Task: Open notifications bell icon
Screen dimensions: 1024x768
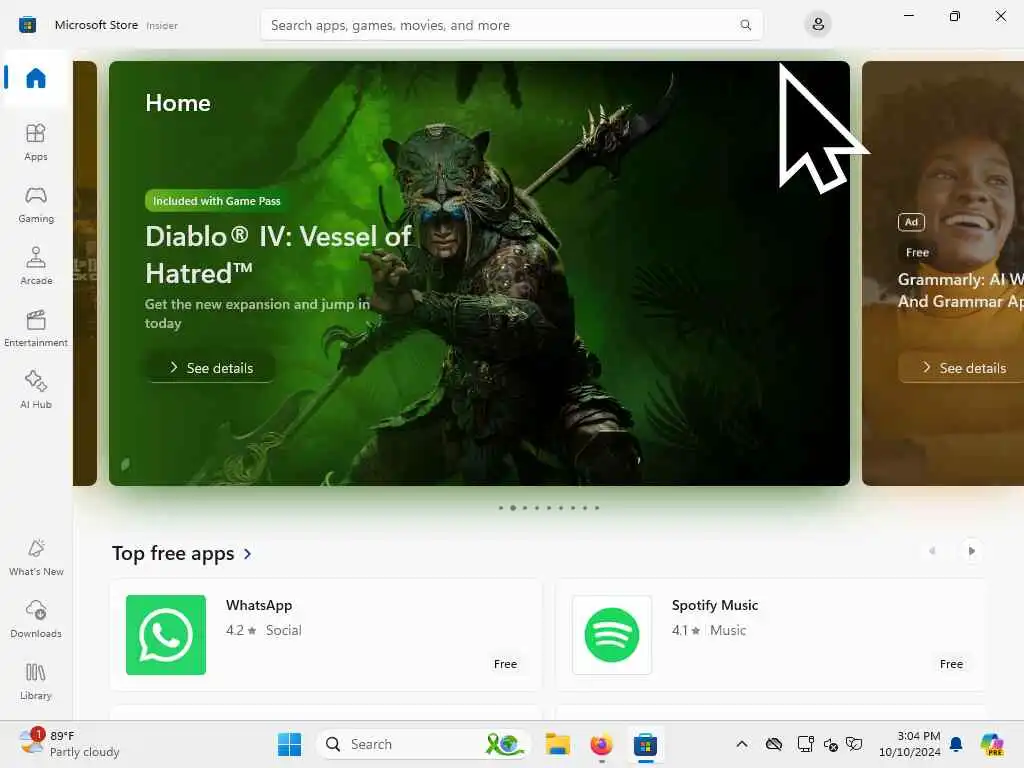Action: (956, 744)
